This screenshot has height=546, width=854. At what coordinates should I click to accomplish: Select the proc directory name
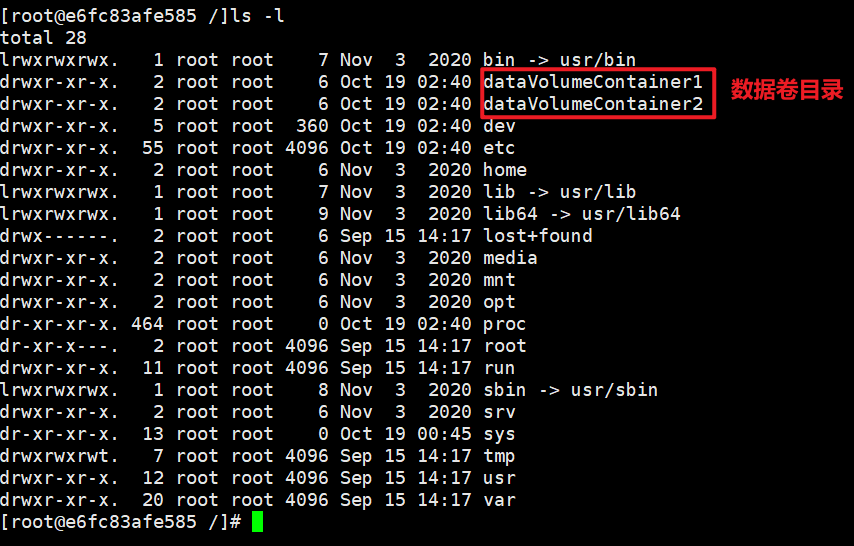click(504, 324)
